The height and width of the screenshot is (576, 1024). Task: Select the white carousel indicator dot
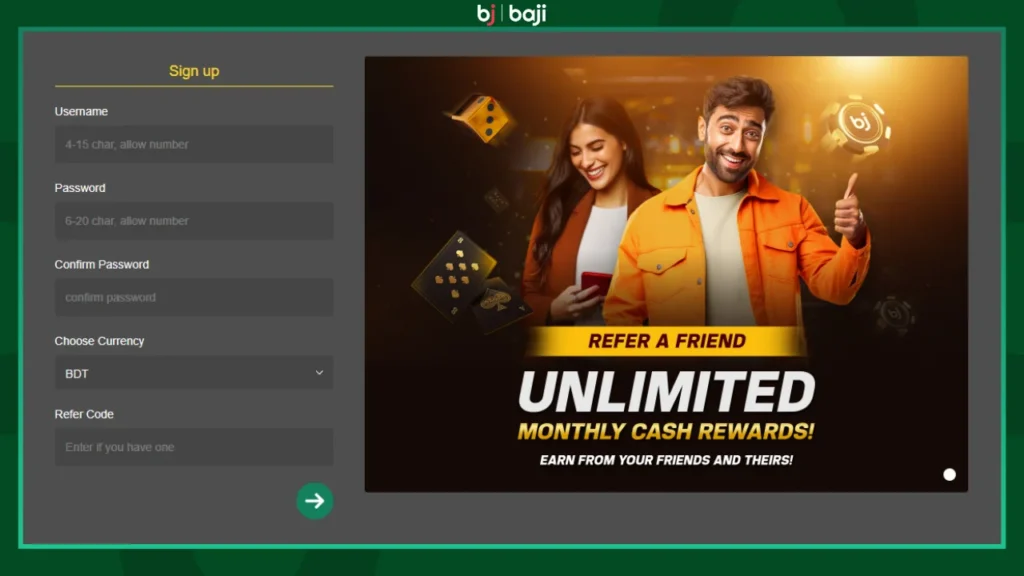point(950,475)
